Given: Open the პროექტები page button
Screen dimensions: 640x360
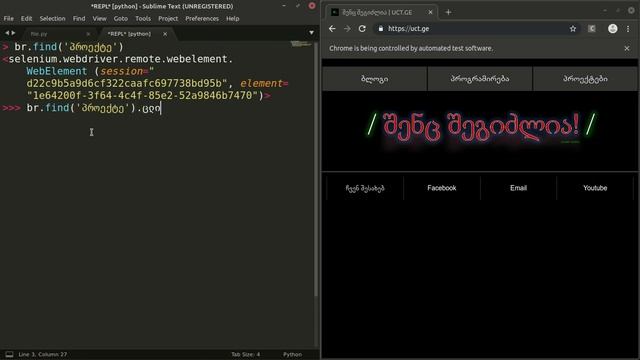Looking at the screenshot, I should click(x=585, y=79).
